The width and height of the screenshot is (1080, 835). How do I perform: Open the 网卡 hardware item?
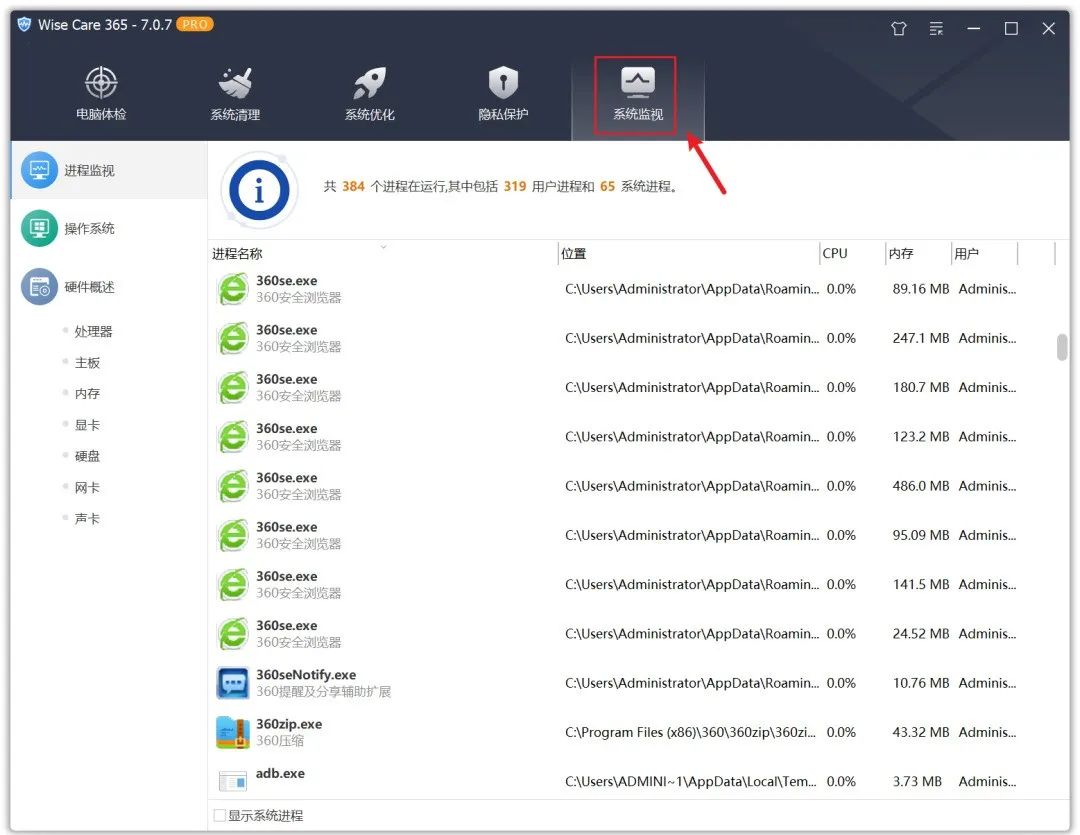coord(87,488)
